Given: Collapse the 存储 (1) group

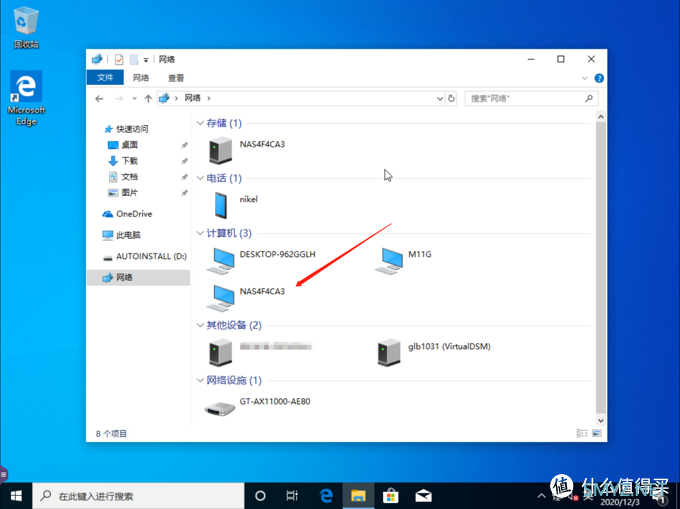Looking at the screenshot, I should point(200,123).
